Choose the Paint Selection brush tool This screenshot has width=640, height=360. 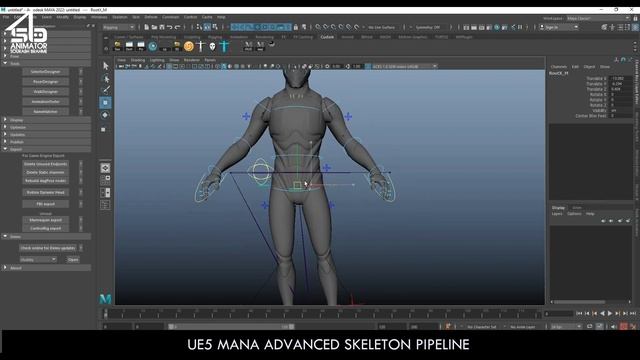click(105, 90)
